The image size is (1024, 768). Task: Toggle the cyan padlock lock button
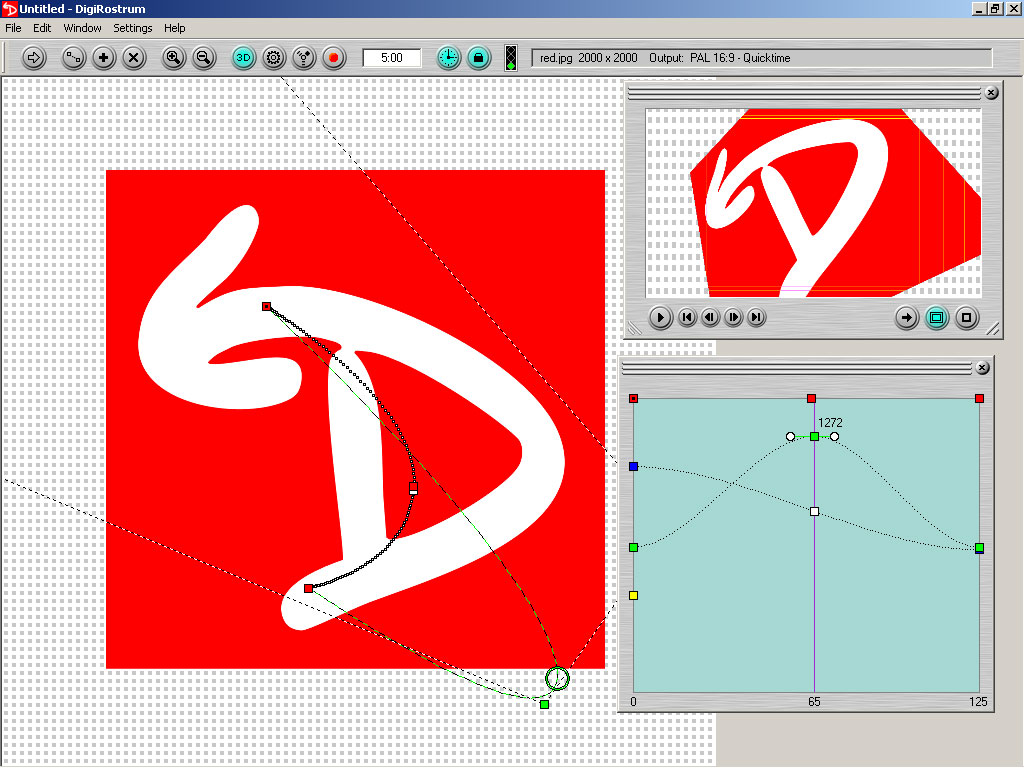pos(479,57)
